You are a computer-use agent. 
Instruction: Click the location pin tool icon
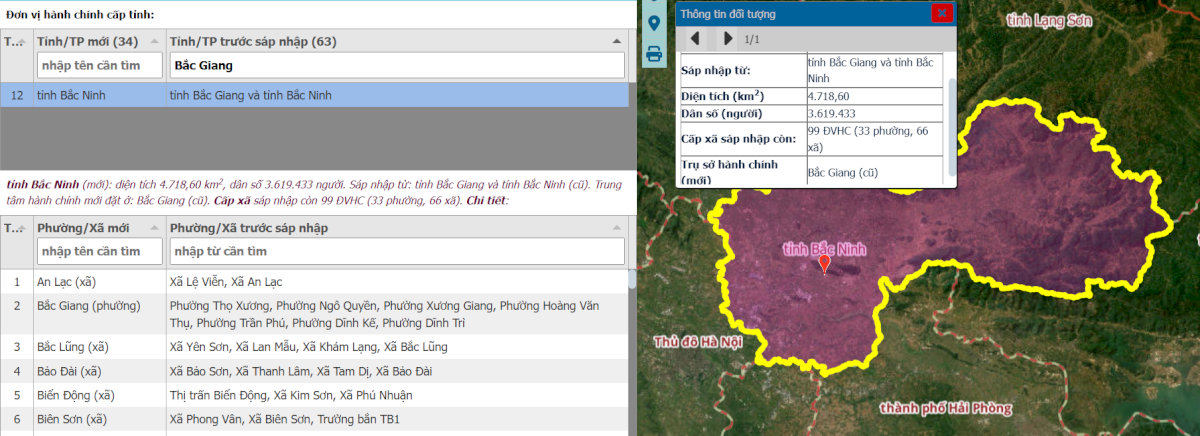pyautogui.click(x=654, y=23)
